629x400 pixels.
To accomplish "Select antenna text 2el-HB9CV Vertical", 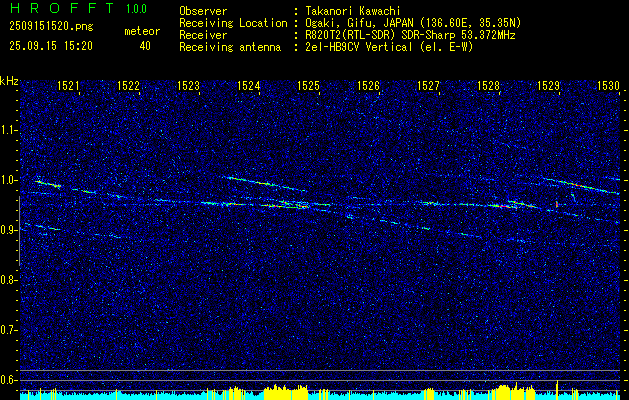I will pyautogui.click(x=359, y=47).
